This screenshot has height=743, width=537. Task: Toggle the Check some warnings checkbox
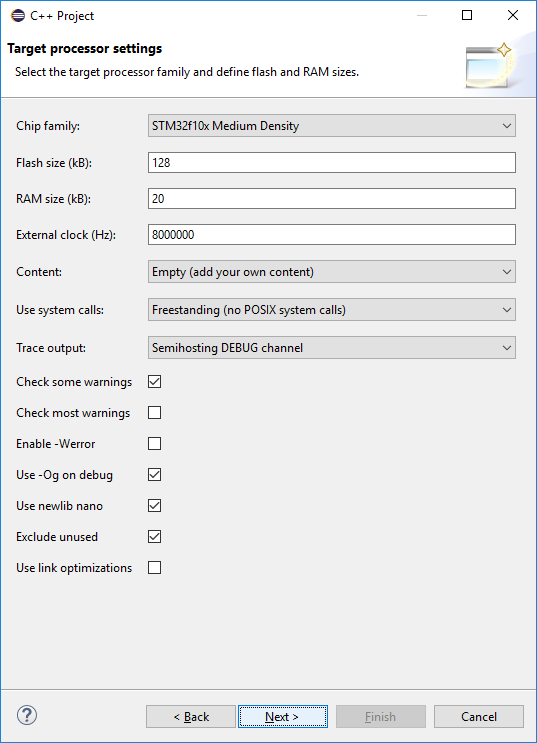155,381
